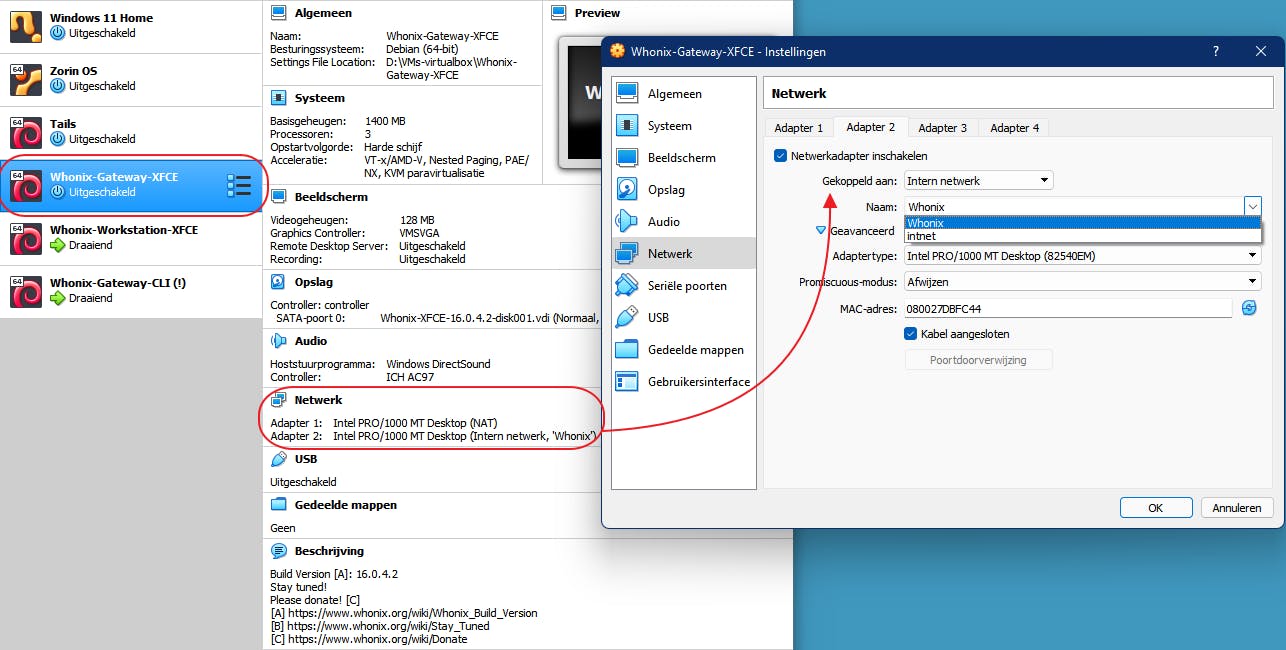Open Audio settings category in dialog
The height and width of the screenshot is (650, 1286).
[684, 222]
